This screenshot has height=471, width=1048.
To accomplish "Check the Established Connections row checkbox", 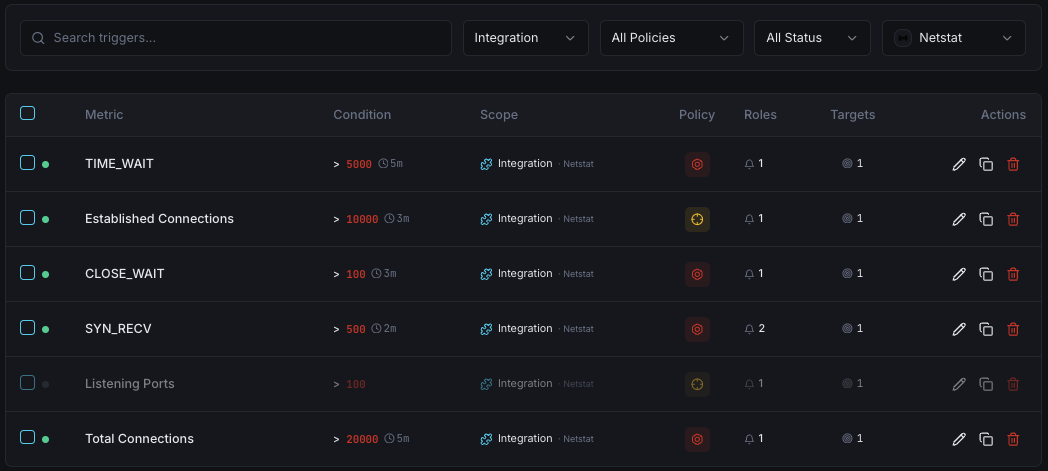I will click(x=27, y=217).
